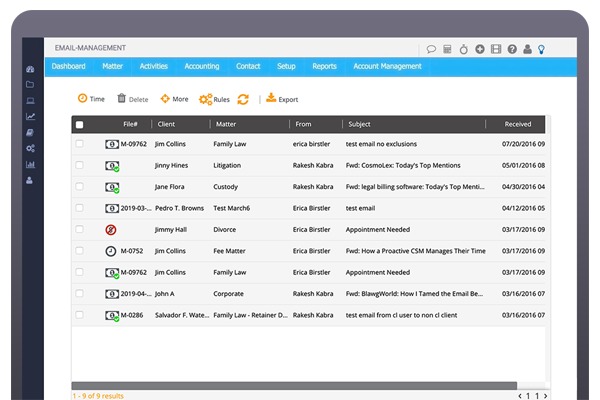Expand the More options button
The image size is (600, 400).
174,99
